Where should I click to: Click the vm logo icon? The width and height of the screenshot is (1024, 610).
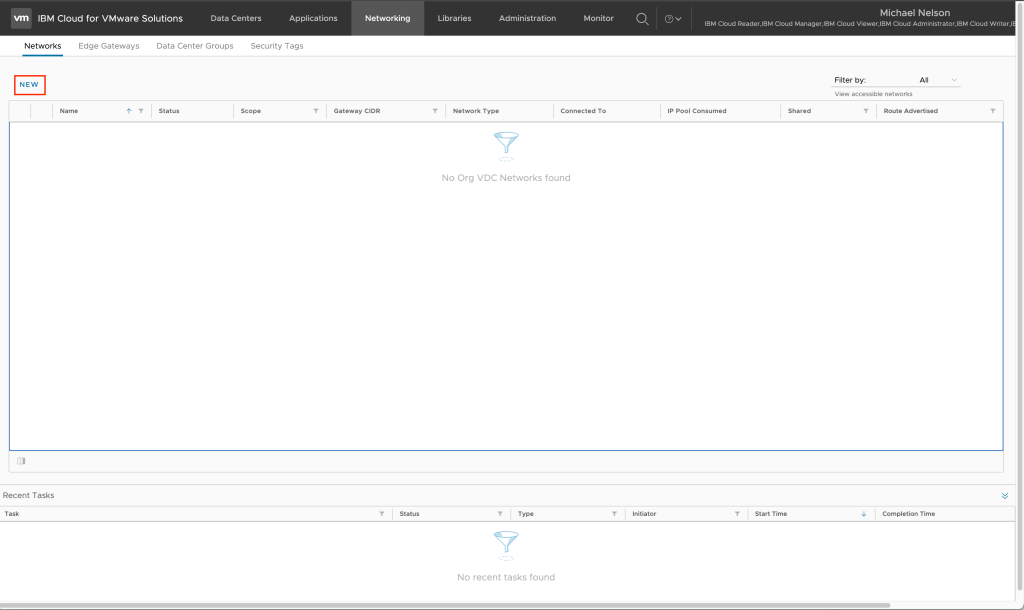20,18
